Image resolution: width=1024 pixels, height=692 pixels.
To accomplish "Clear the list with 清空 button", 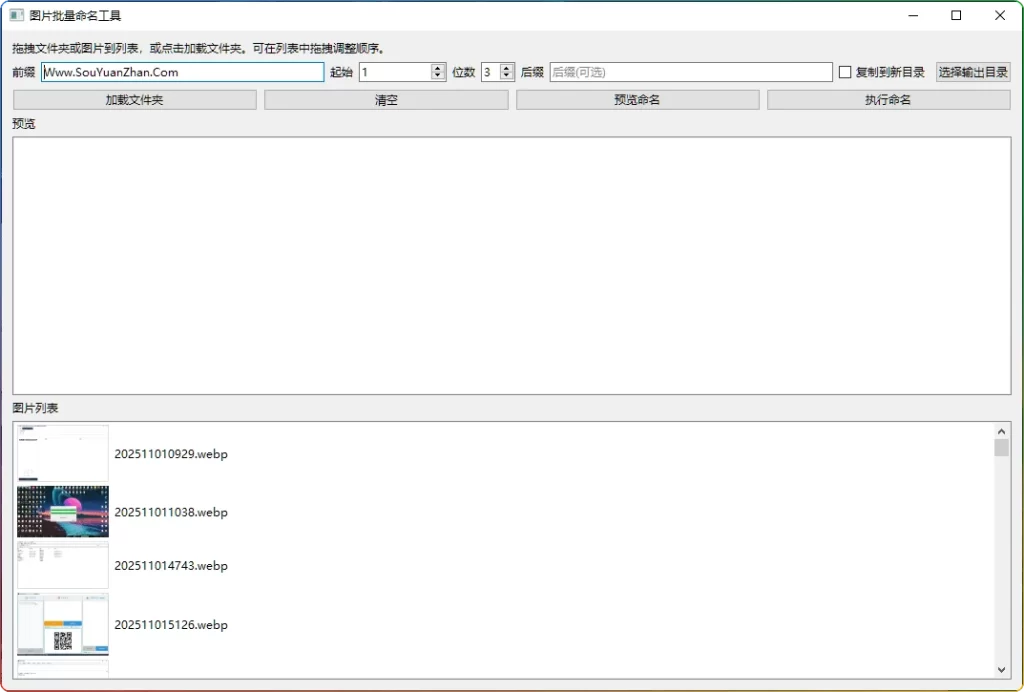I will pos(386,100).
